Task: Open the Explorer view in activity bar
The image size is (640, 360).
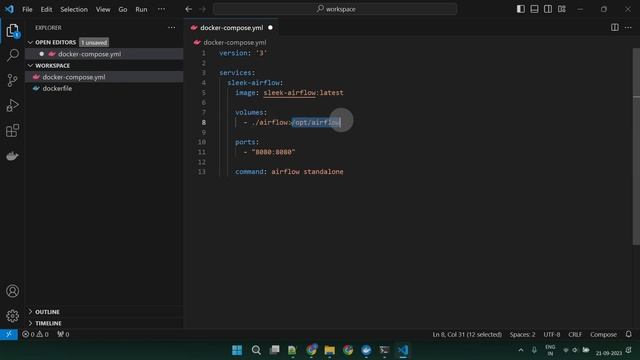Action: [x=12, y=31]
